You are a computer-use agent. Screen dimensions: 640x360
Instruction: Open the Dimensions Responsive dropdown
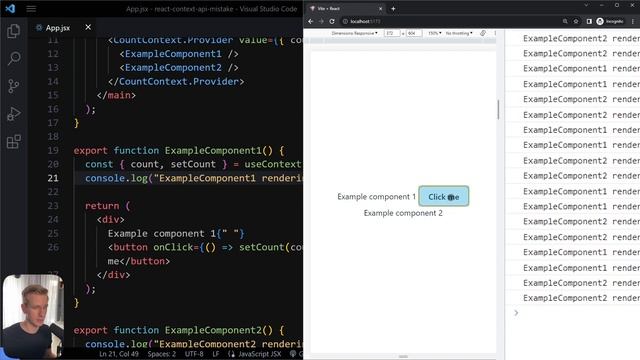point(354,33)
